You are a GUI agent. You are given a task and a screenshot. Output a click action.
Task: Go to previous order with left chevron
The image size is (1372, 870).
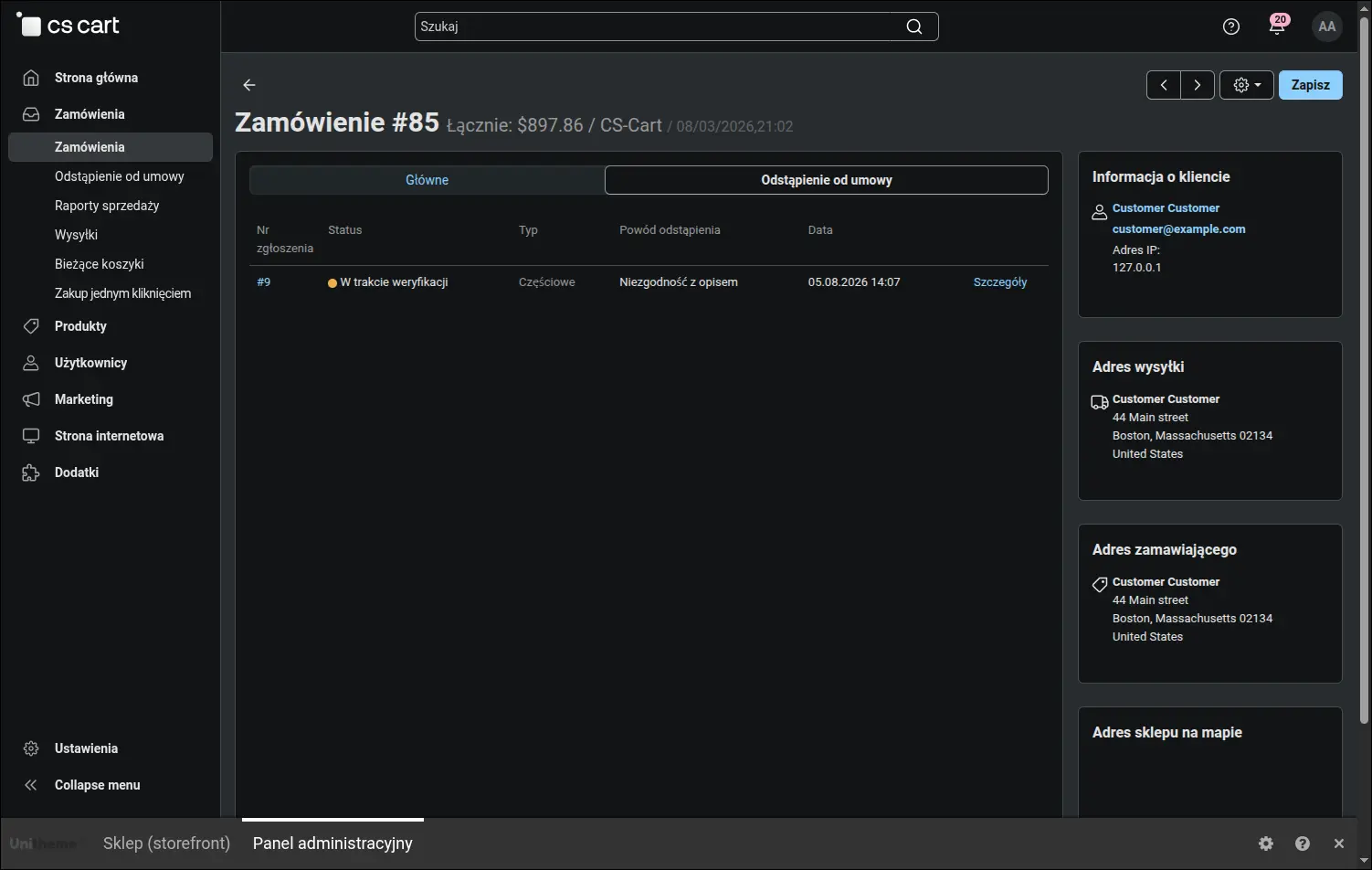(x=1164, y=85)
